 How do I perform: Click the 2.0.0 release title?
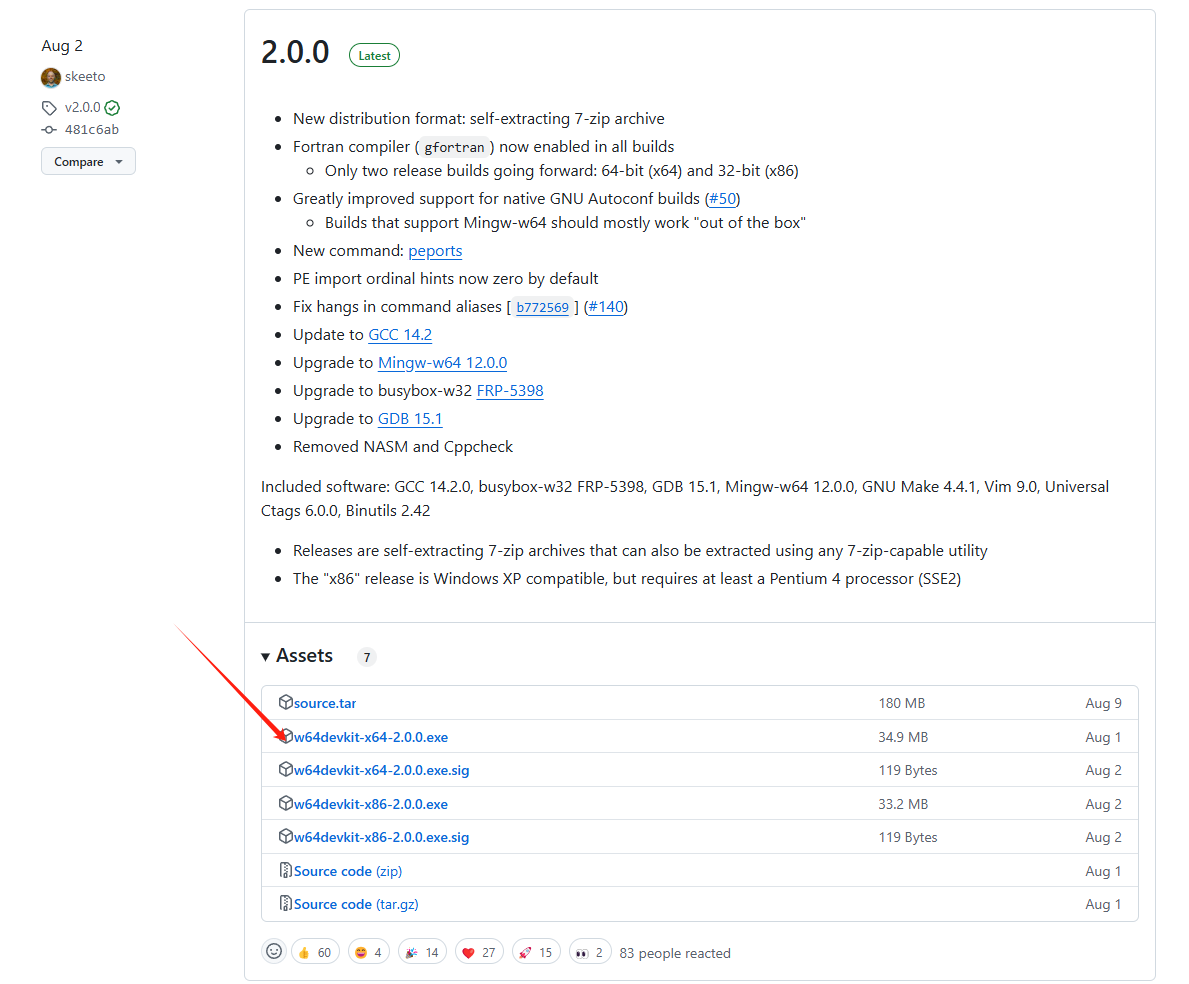click(295, 52)
